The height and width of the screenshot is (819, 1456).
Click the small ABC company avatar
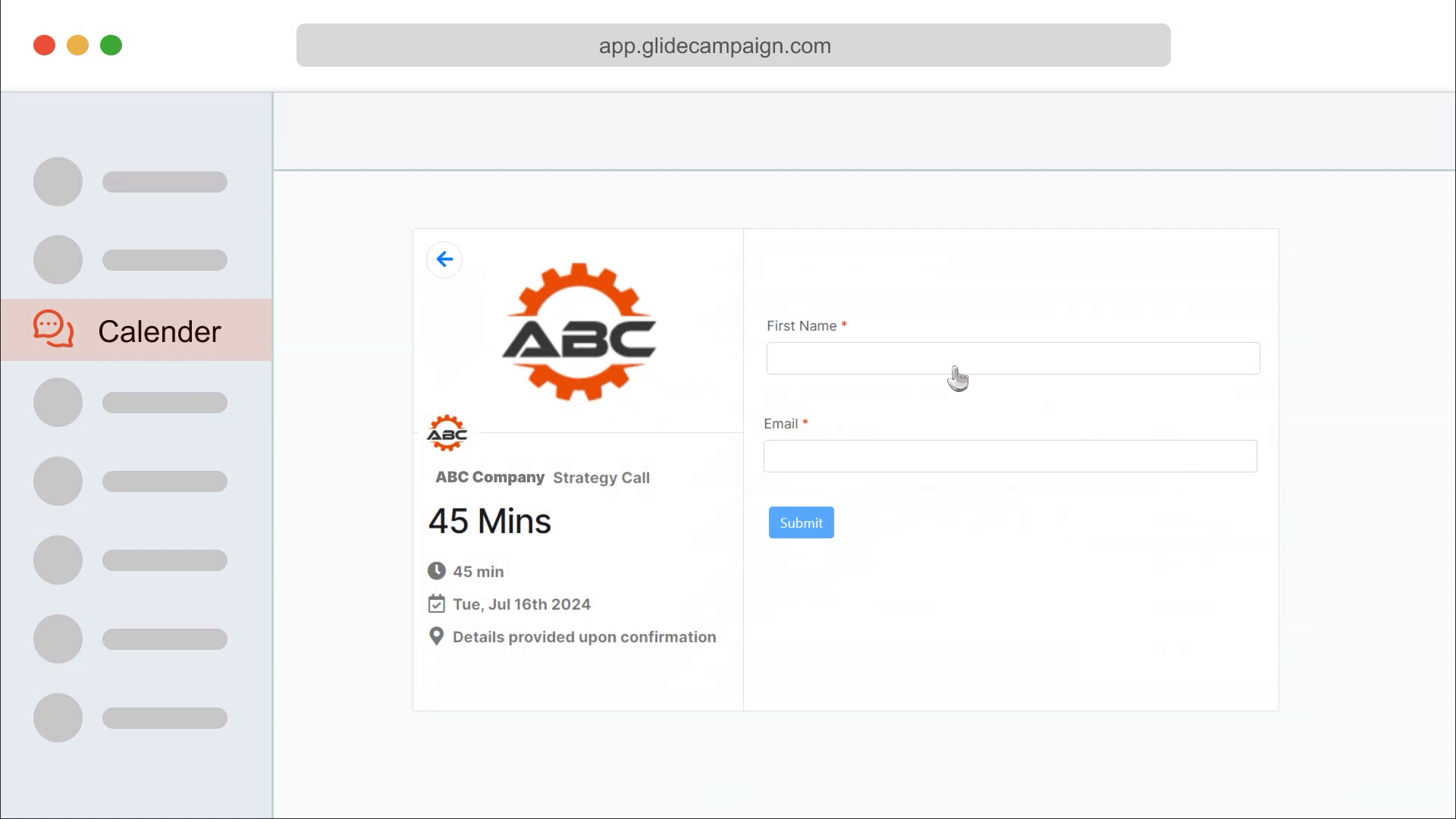[447, 433]
